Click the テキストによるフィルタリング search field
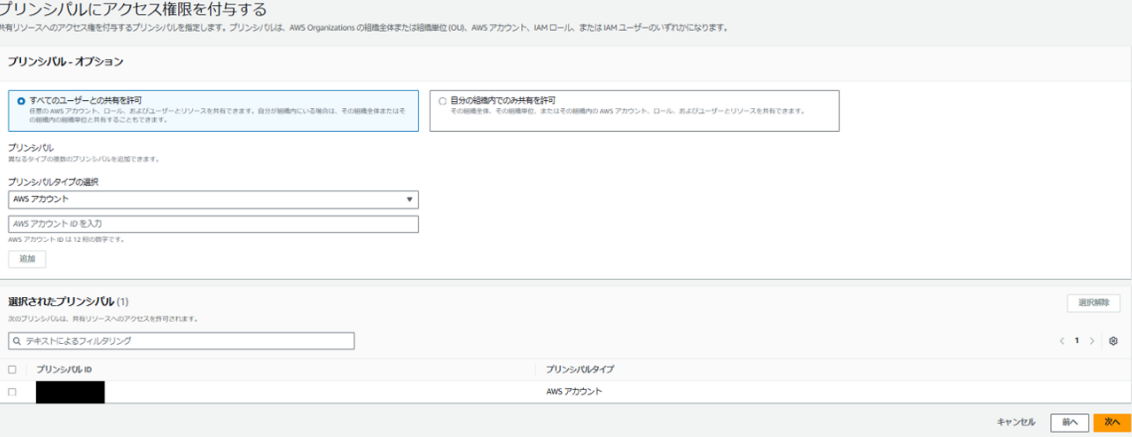1132x437 pixels. (x=185, y=341)
